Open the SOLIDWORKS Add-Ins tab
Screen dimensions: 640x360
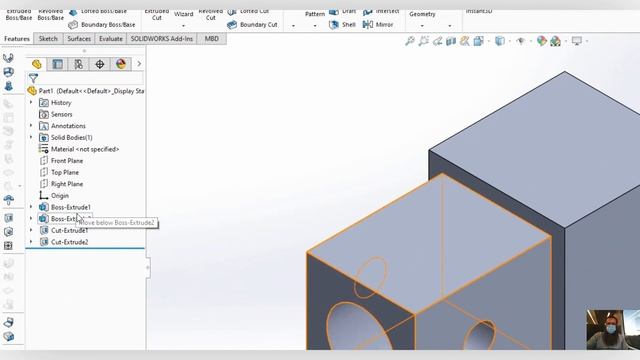[x=162, y=39]
